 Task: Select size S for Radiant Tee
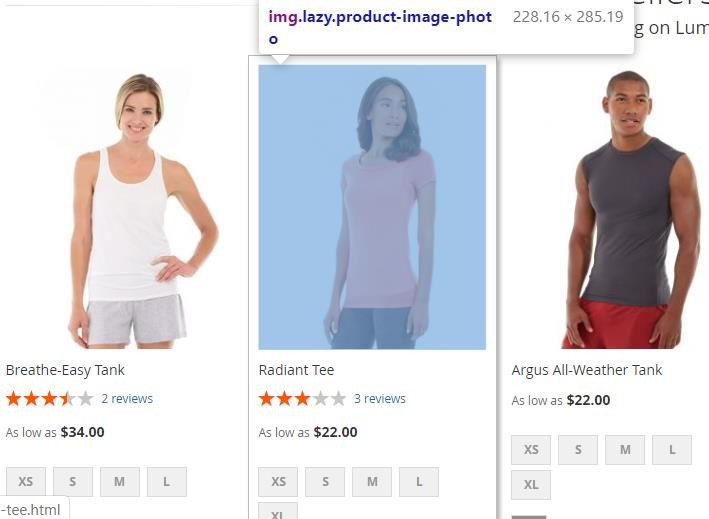pyautogui.click(x=325, y=482)
